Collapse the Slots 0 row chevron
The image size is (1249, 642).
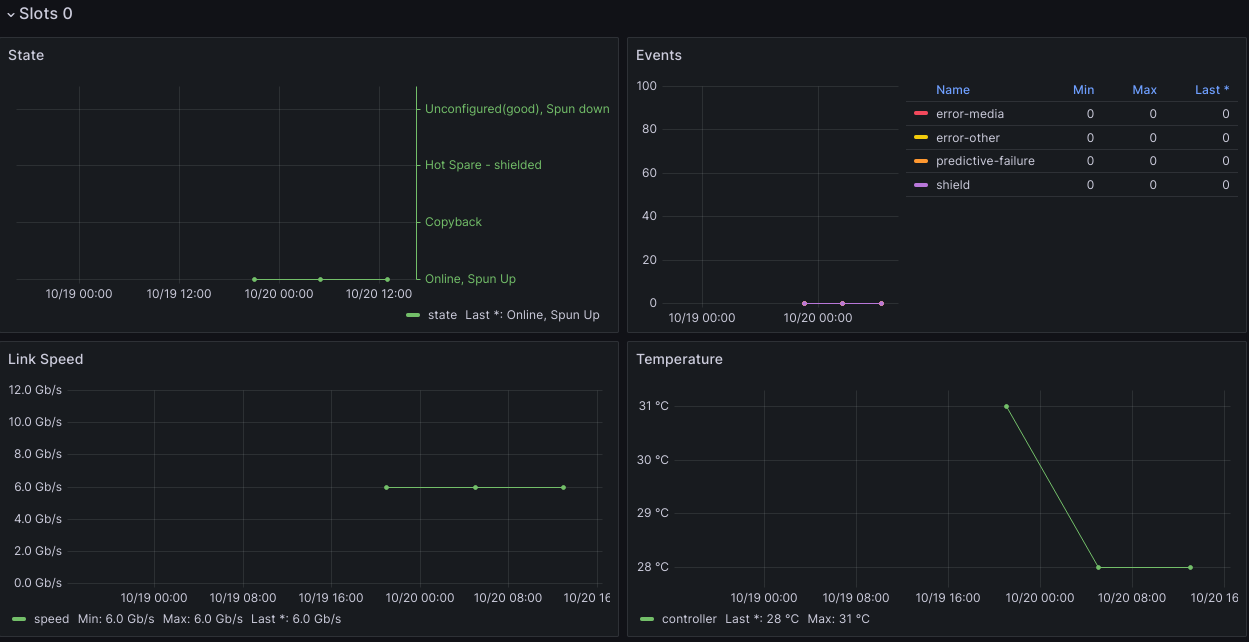tap(11, 15)
